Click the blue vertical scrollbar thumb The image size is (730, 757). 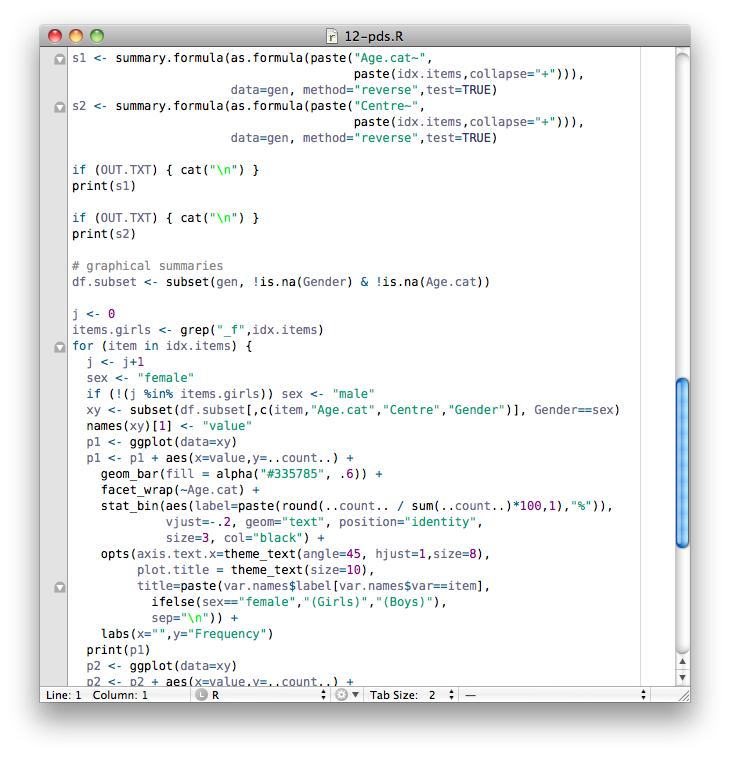(682, 462)
